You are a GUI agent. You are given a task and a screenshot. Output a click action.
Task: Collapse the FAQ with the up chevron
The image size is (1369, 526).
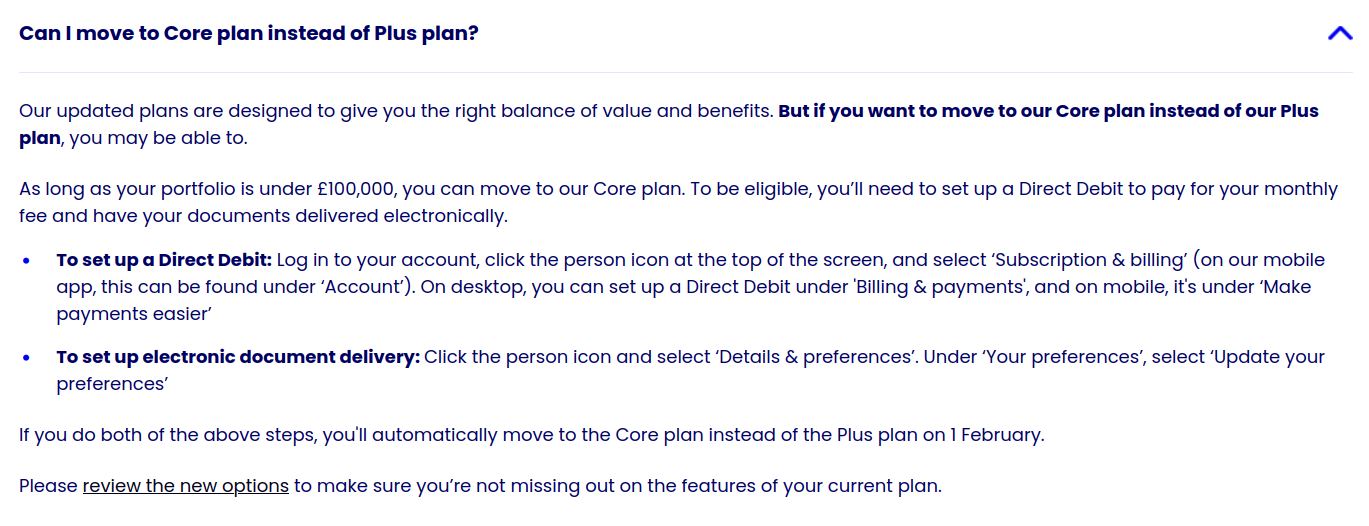tap(1339, 33)
